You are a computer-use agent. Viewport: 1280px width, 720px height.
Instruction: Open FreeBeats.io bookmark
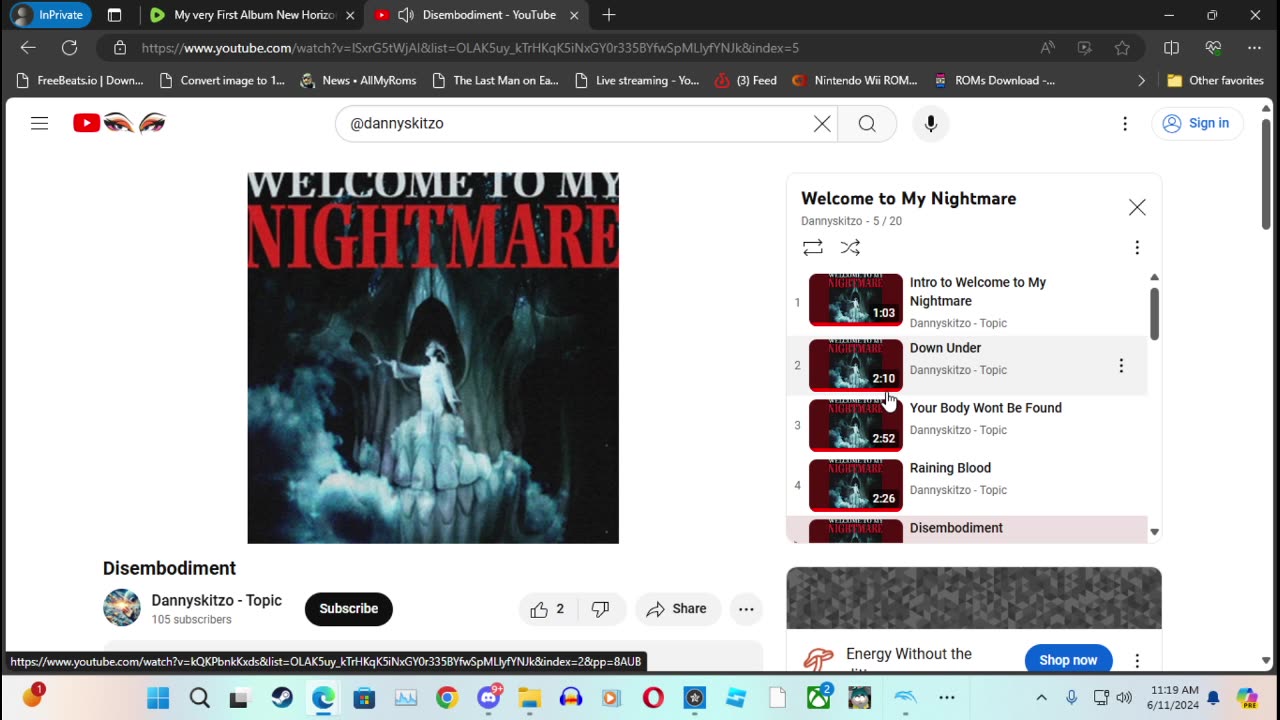pos(80,80)
